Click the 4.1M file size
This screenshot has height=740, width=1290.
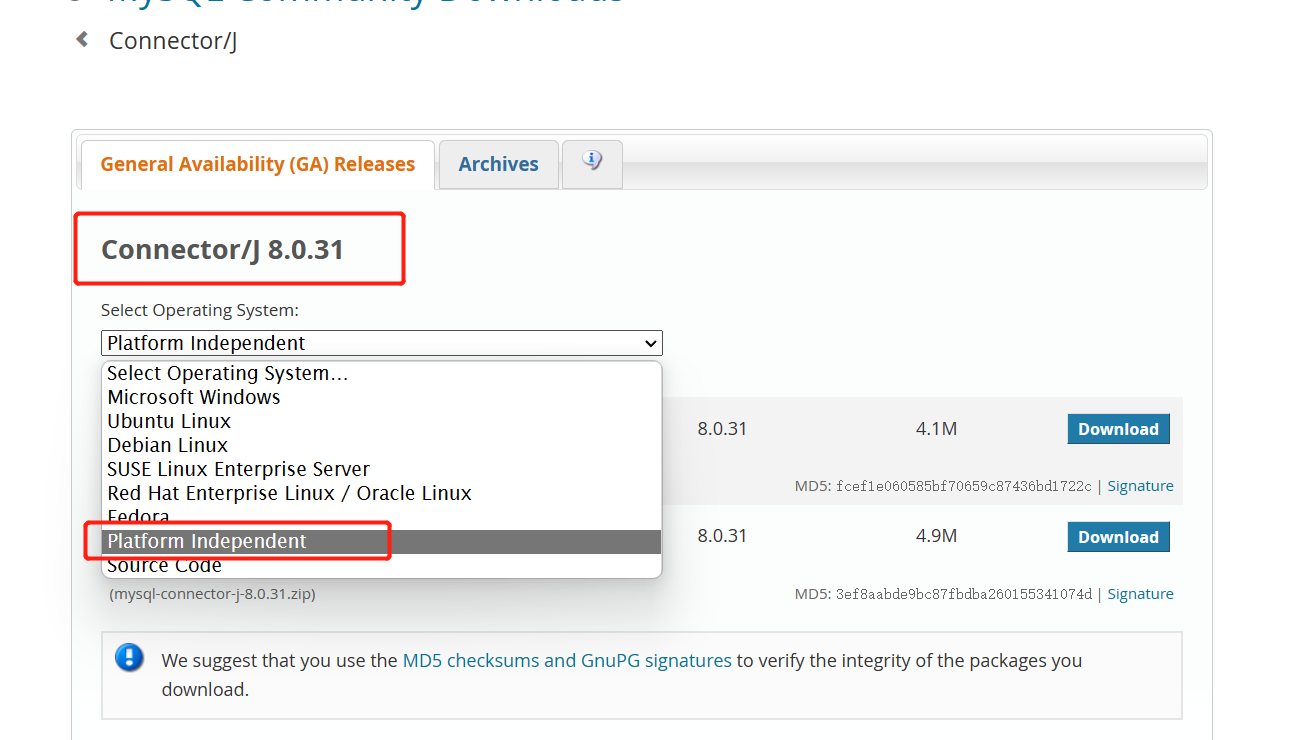936,429
